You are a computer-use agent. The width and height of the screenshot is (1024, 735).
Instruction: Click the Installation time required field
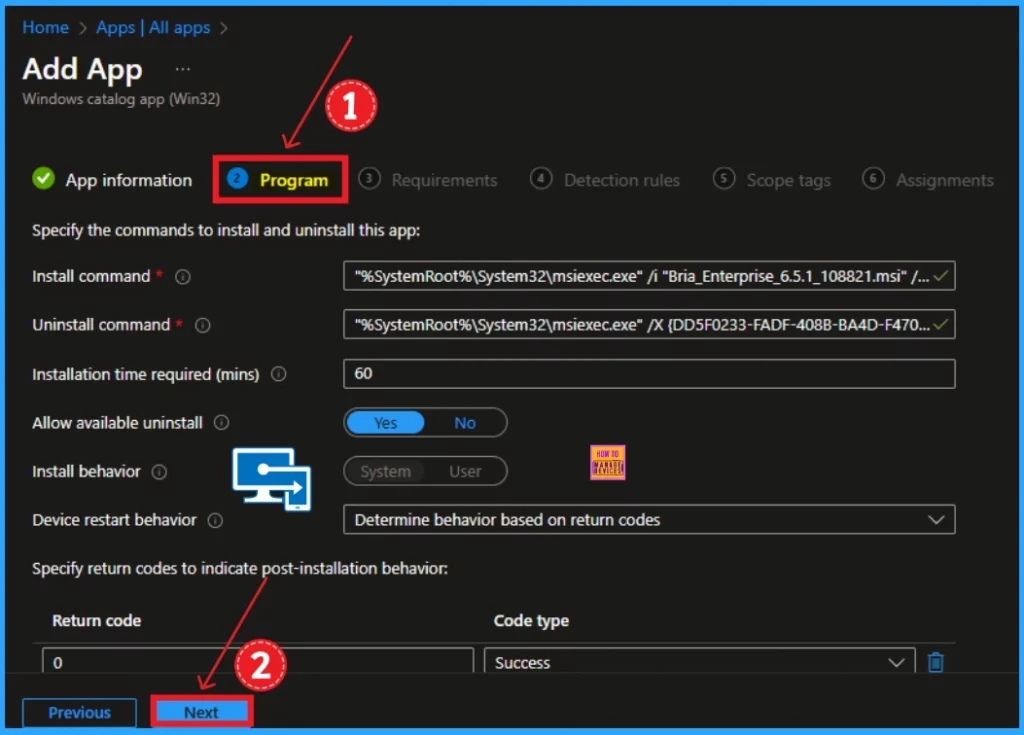point(648,374)
